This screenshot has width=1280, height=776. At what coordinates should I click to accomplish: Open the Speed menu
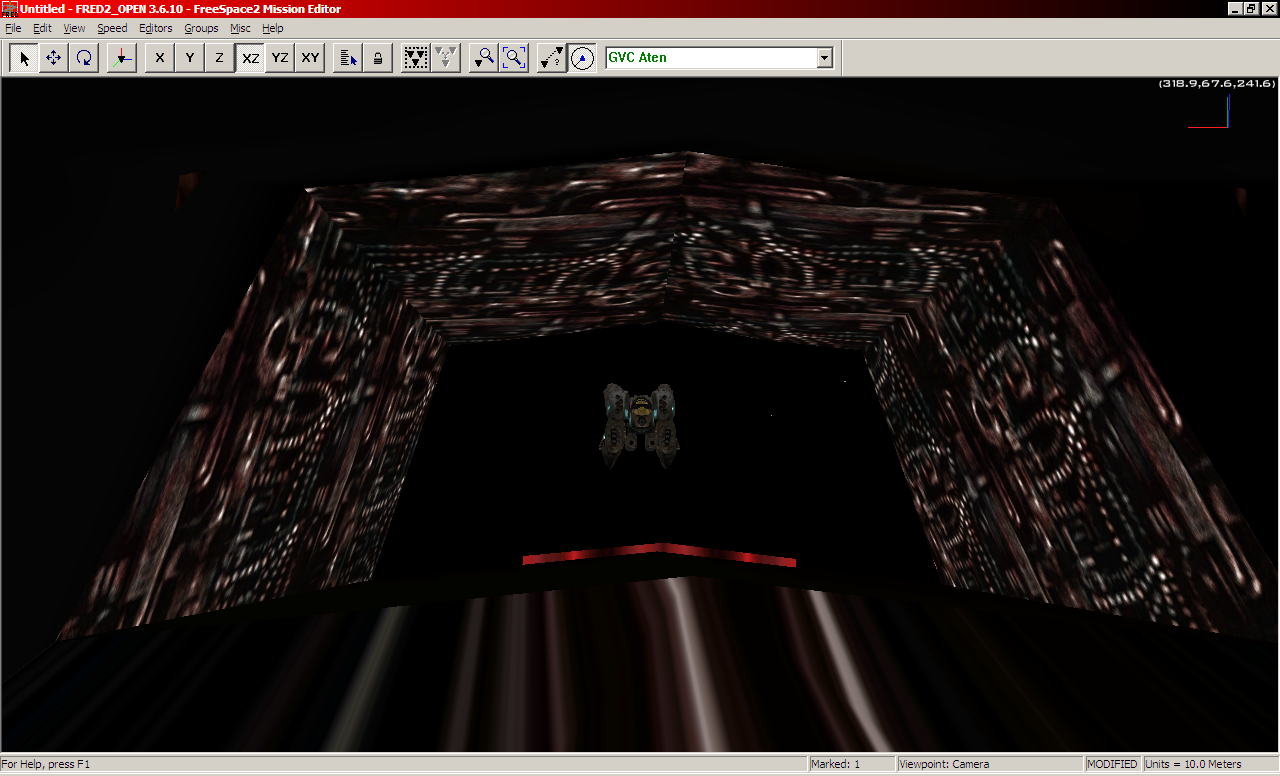pos(112,28)
